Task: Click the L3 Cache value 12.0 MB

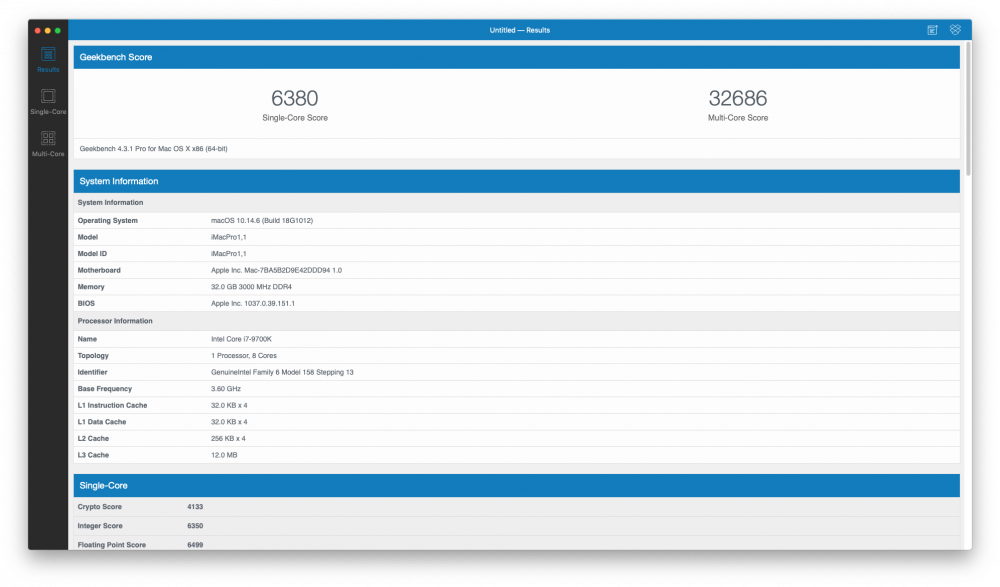Action: 224,456
